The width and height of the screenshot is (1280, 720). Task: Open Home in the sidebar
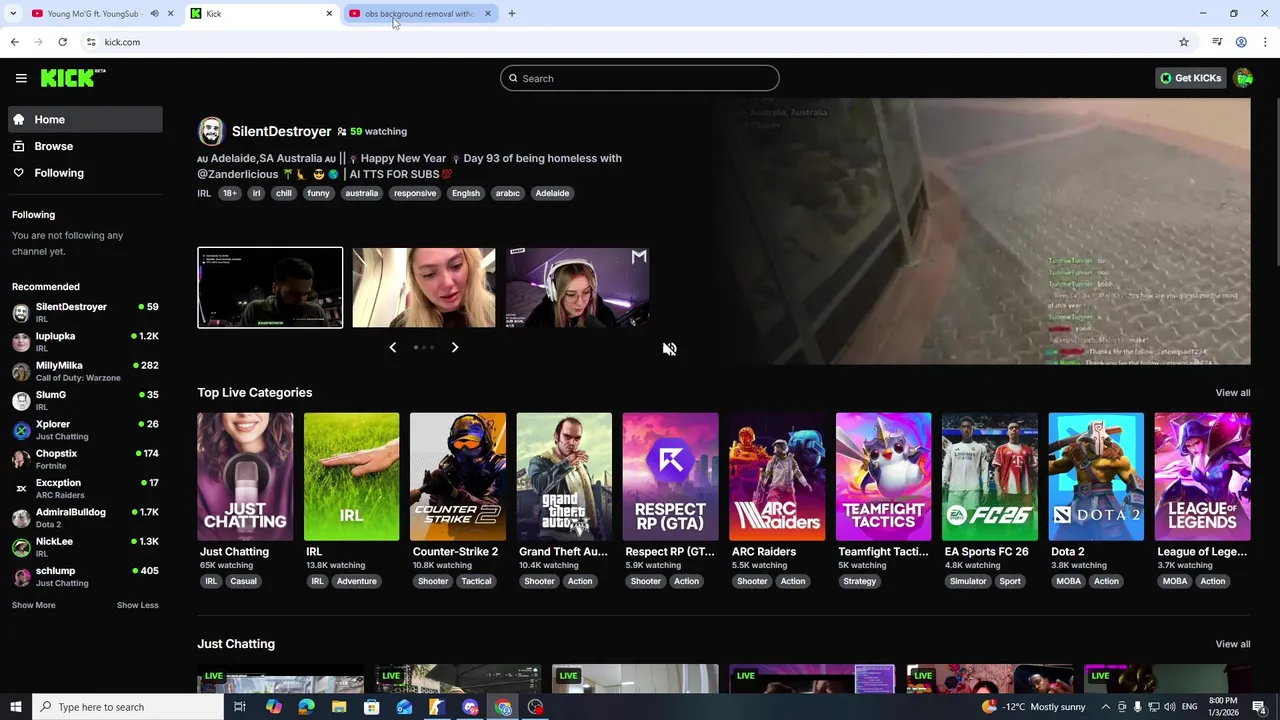[x=85, y=119]
